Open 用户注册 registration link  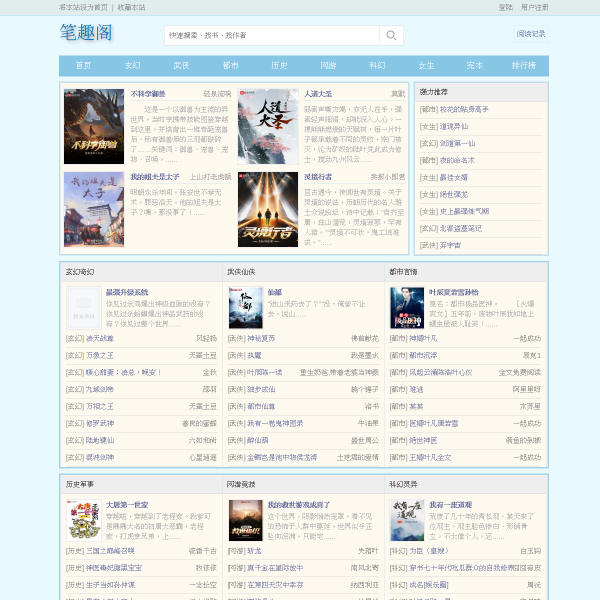coord(534,7)
